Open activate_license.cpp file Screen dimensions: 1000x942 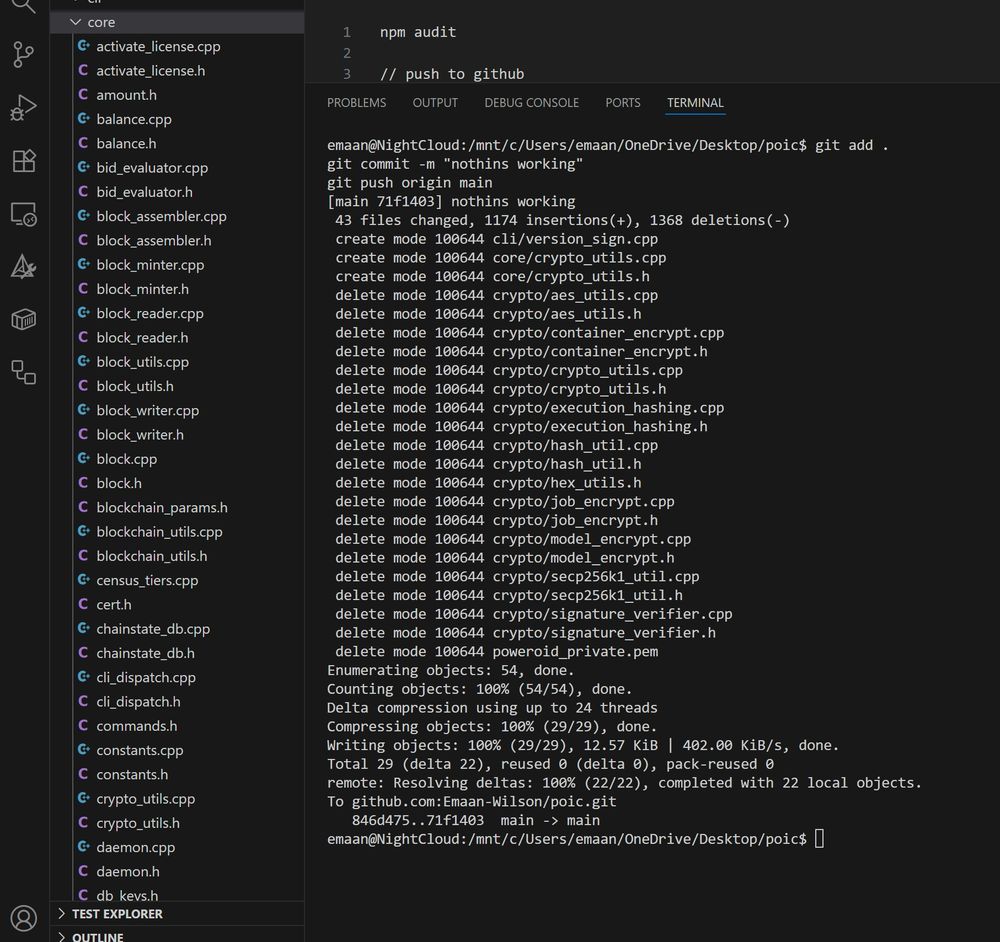pyautogui.click(x=177, y=47)
